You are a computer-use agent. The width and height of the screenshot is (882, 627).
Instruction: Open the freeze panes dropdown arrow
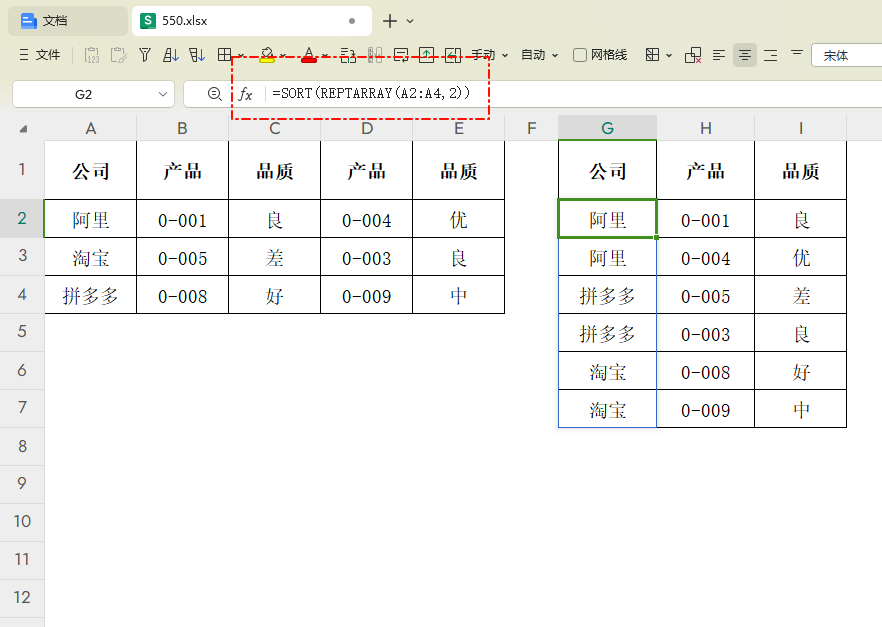669,55
